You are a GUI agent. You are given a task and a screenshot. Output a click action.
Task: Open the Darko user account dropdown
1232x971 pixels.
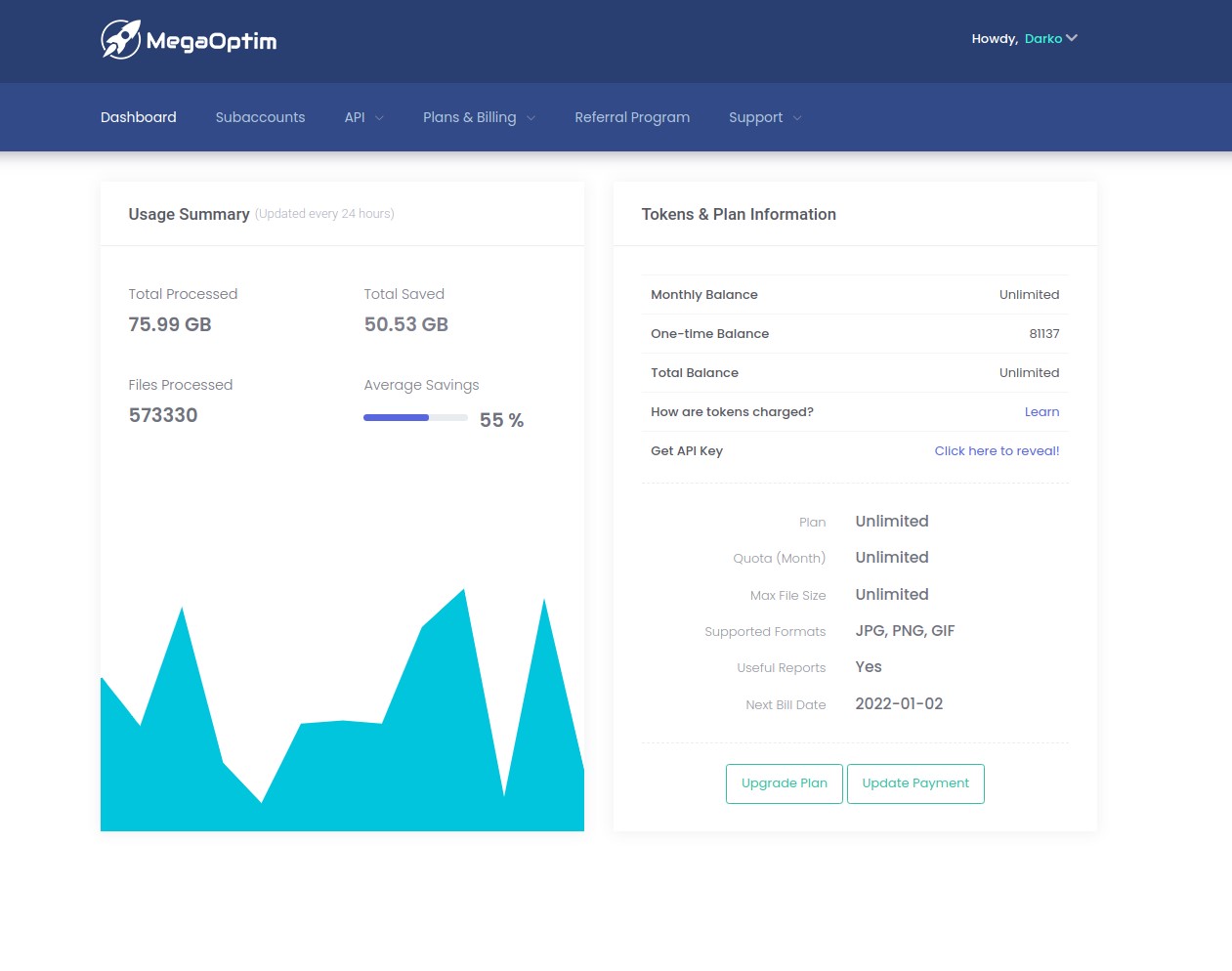click(x=1042, y=39)
